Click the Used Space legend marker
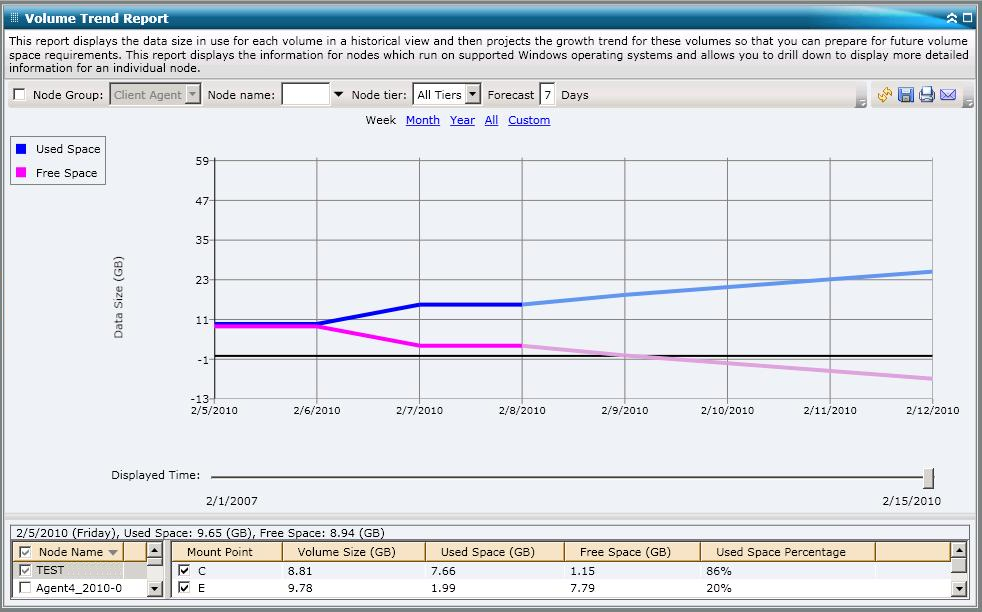The width and height of the screenshot is (982, 612). 22,149
